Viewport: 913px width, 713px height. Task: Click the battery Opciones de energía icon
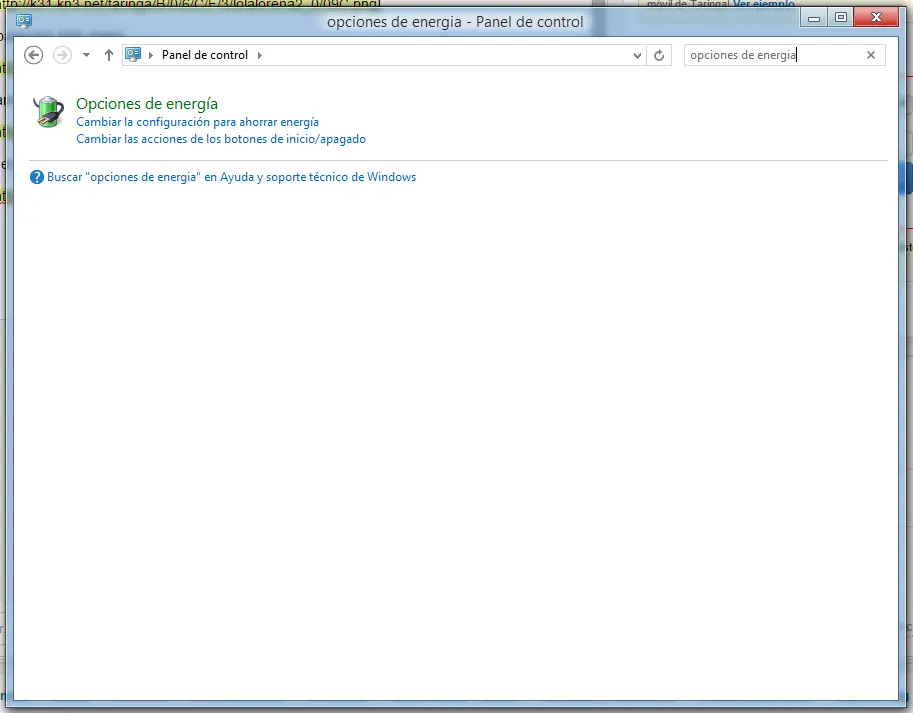pyautogui.click(x=48, y=112)
